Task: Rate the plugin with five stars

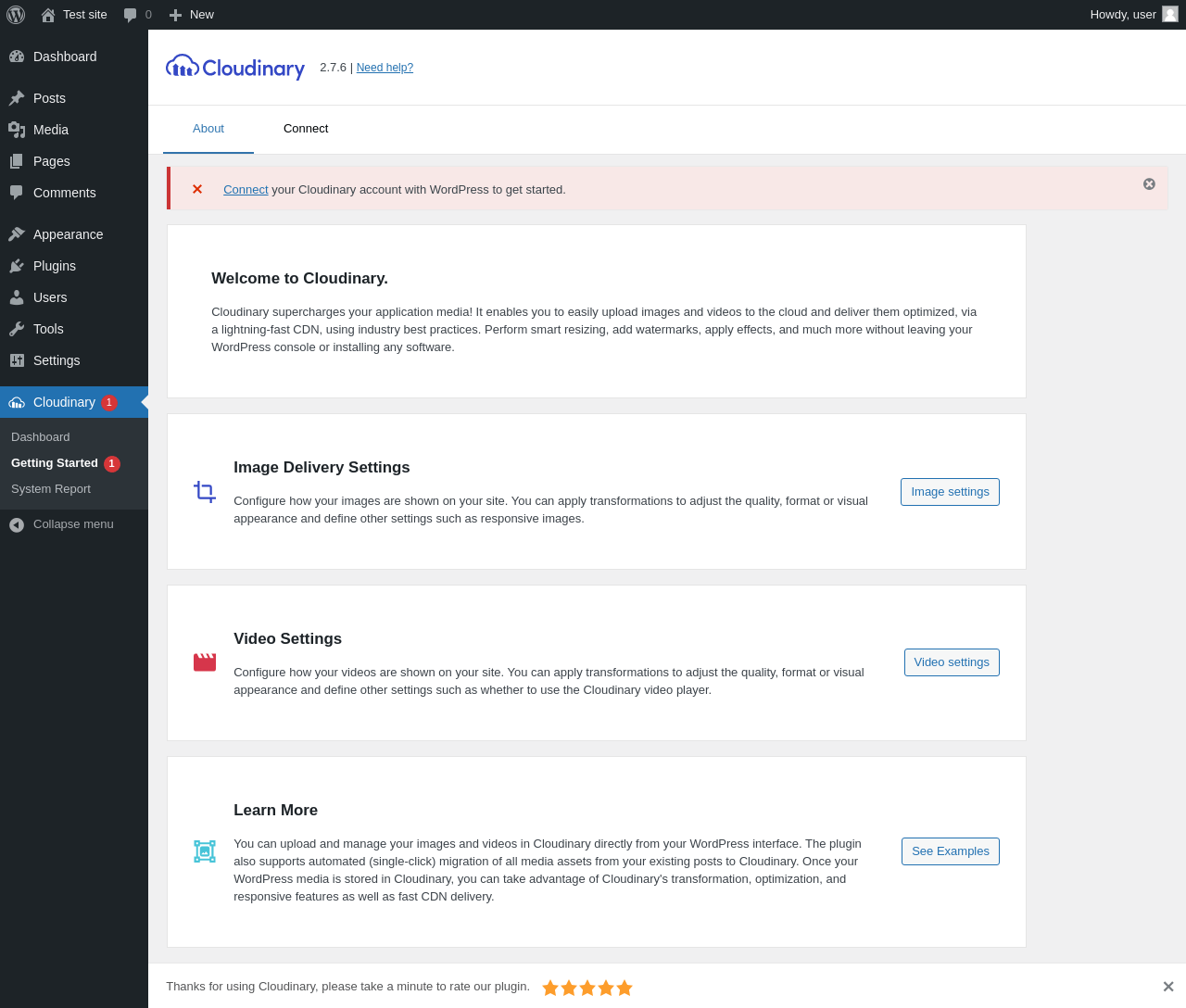Action: [x=625, y=988]
